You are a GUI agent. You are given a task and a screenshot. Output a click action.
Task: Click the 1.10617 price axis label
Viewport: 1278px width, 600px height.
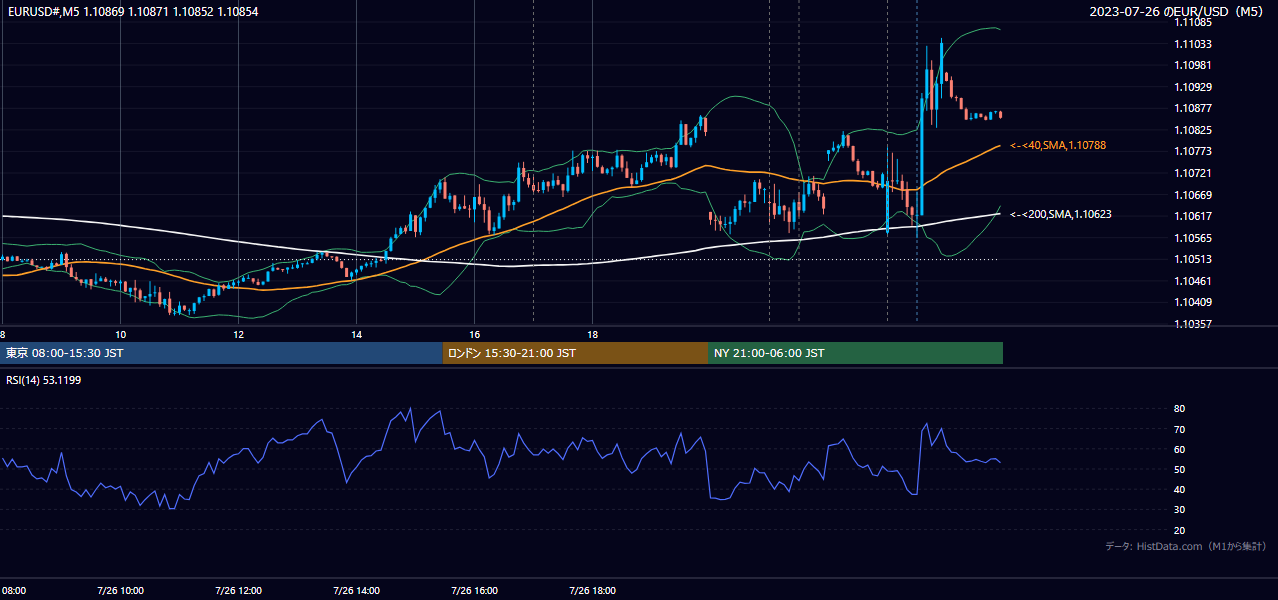tap(1193, 216)
